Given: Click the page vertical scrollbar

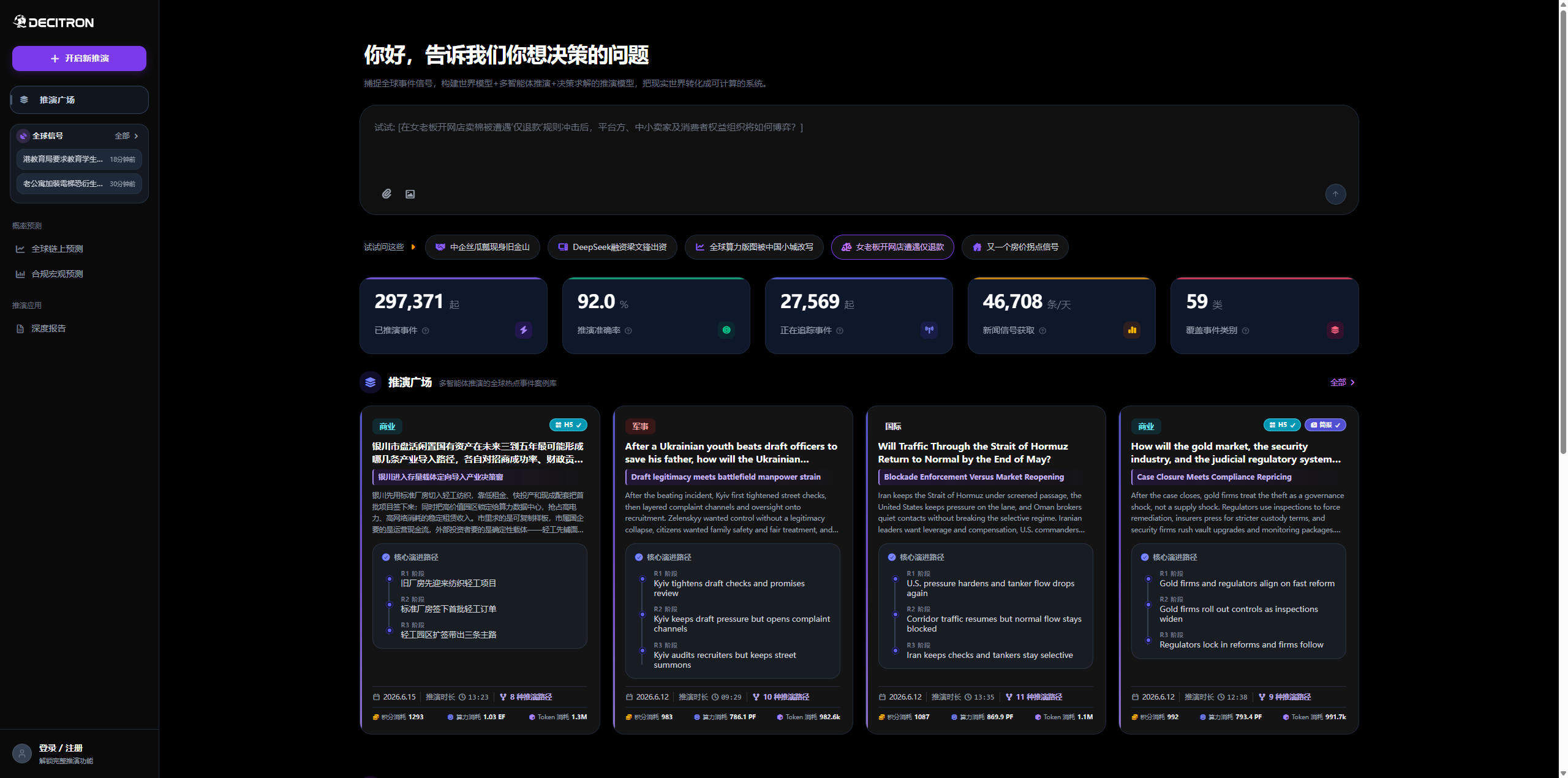Looking at the screenshot, I should click(x=1563, y=232).
